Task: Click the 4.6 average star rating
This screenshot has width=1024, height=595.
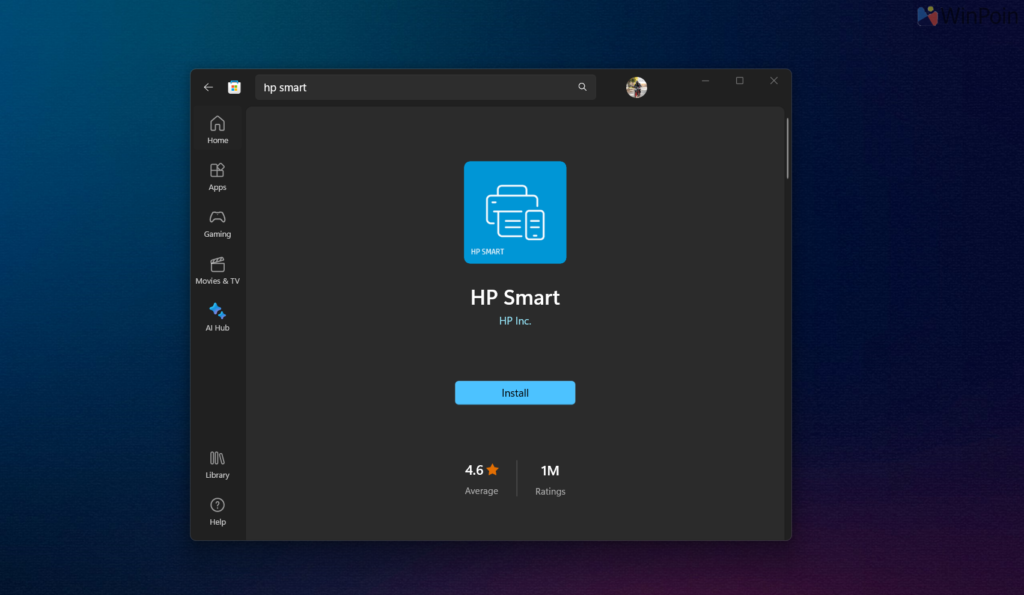Action: 481,470
